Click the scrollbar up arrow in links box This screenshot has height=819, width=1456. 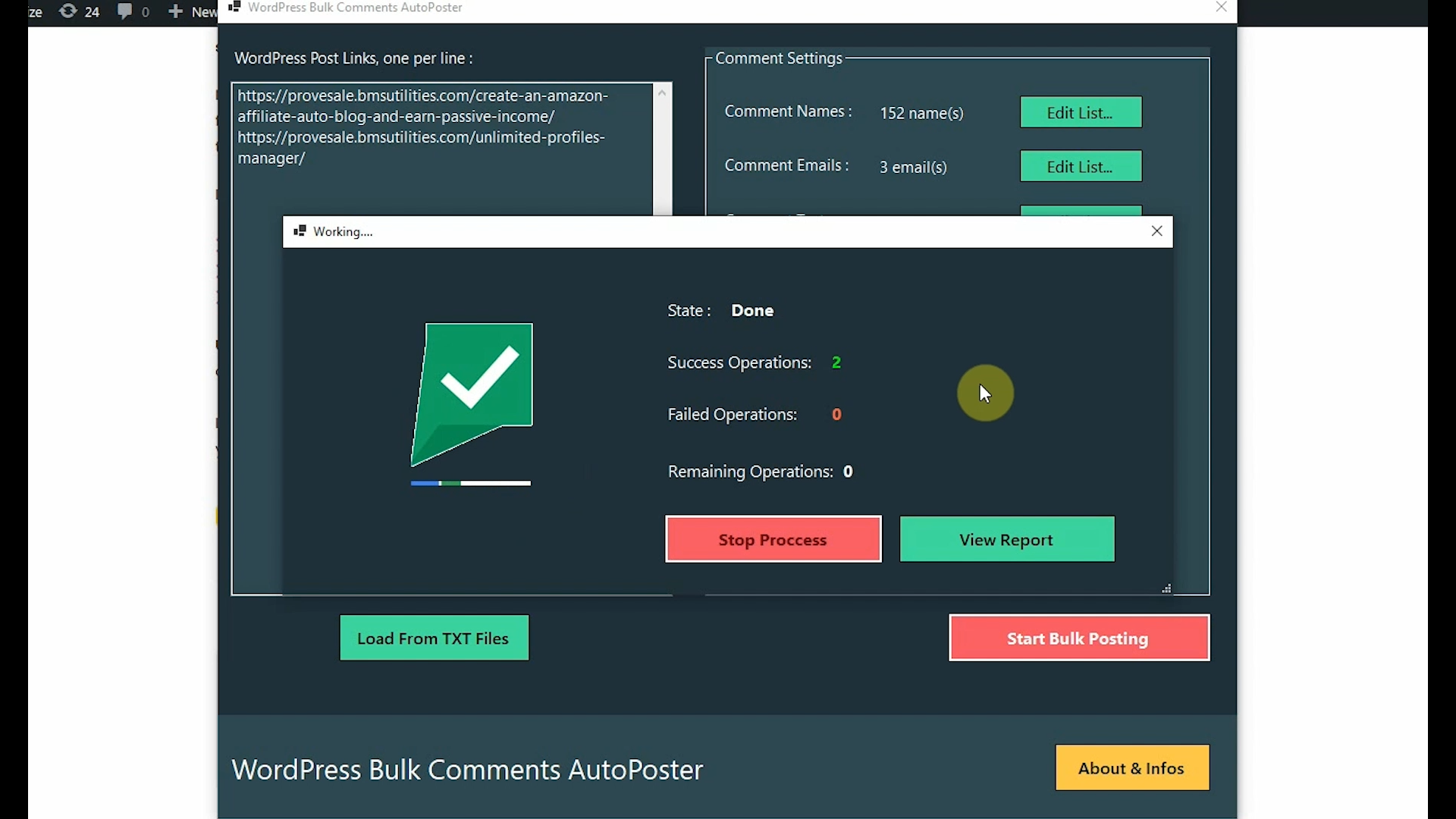click(x=663, y=91)
